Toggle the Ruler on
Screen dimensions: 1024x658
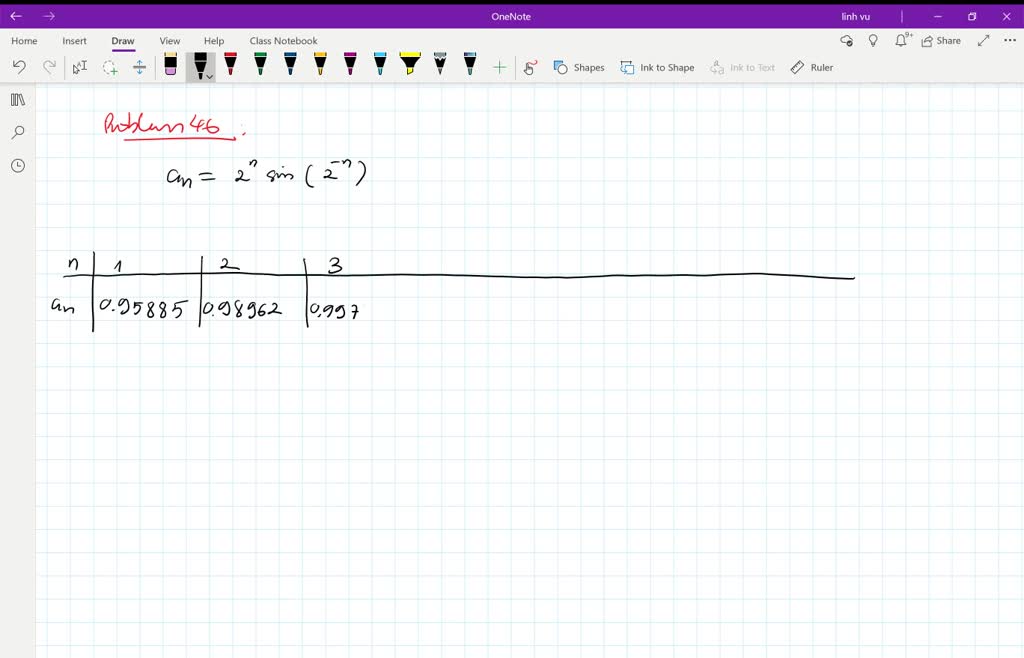(x=812, y=67)
